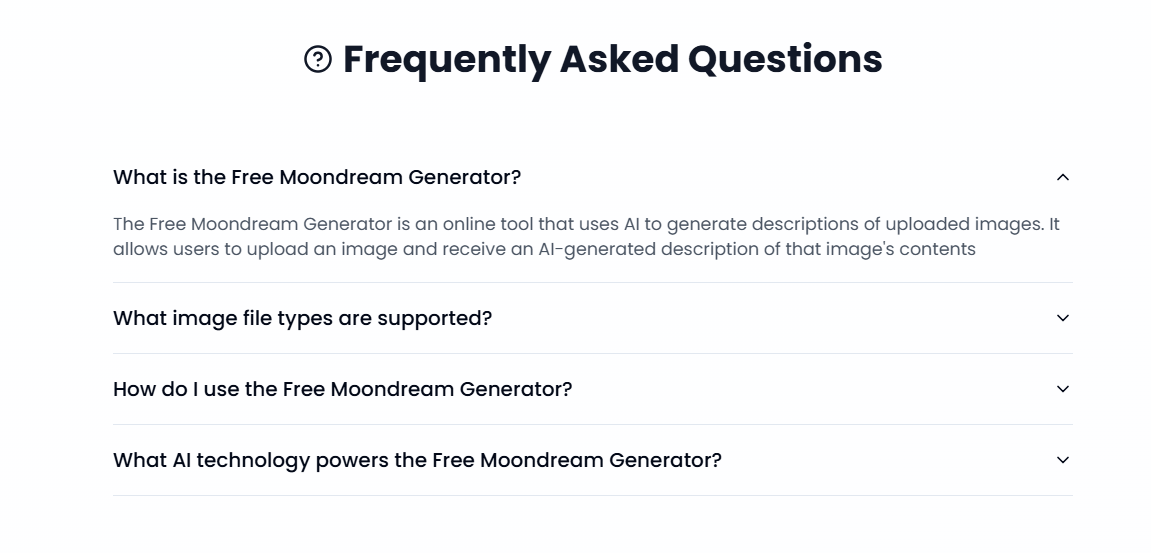Image resolution: width=1151 pixels, height=553 pixels.
Task: Click the 'Frequently' word in the heading
Action: [446, 60]
